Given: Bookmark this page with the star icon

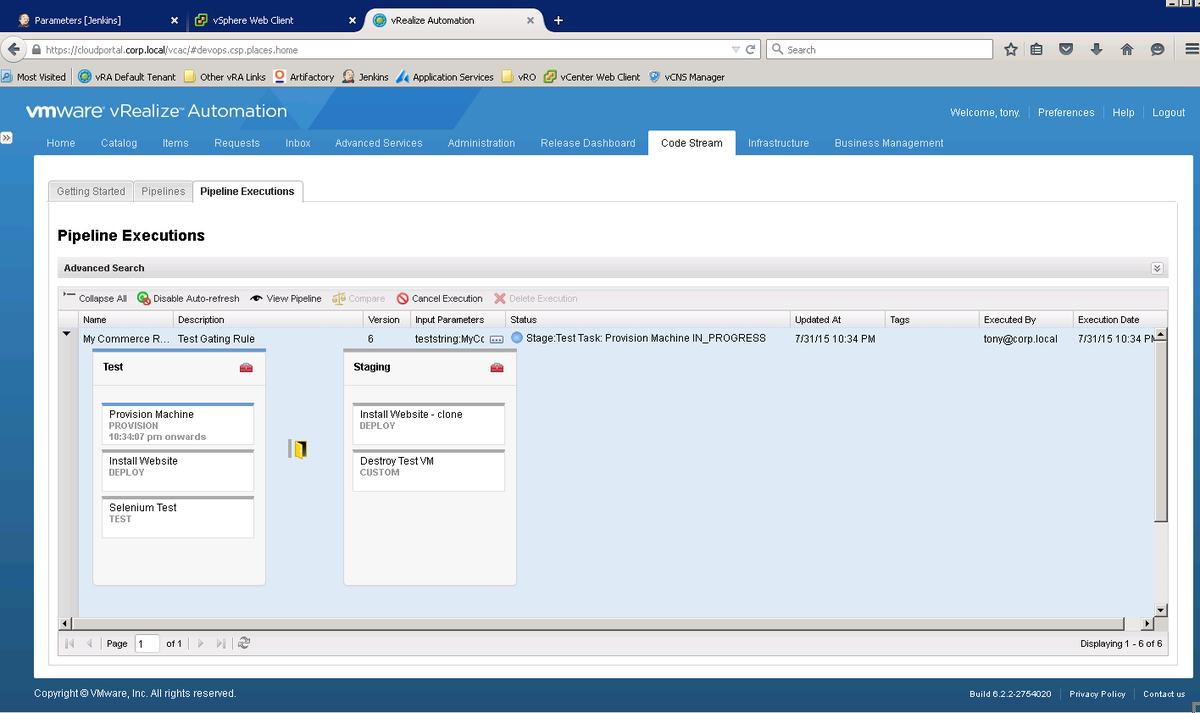Looking at the screenshot, I should point(1011,49).
